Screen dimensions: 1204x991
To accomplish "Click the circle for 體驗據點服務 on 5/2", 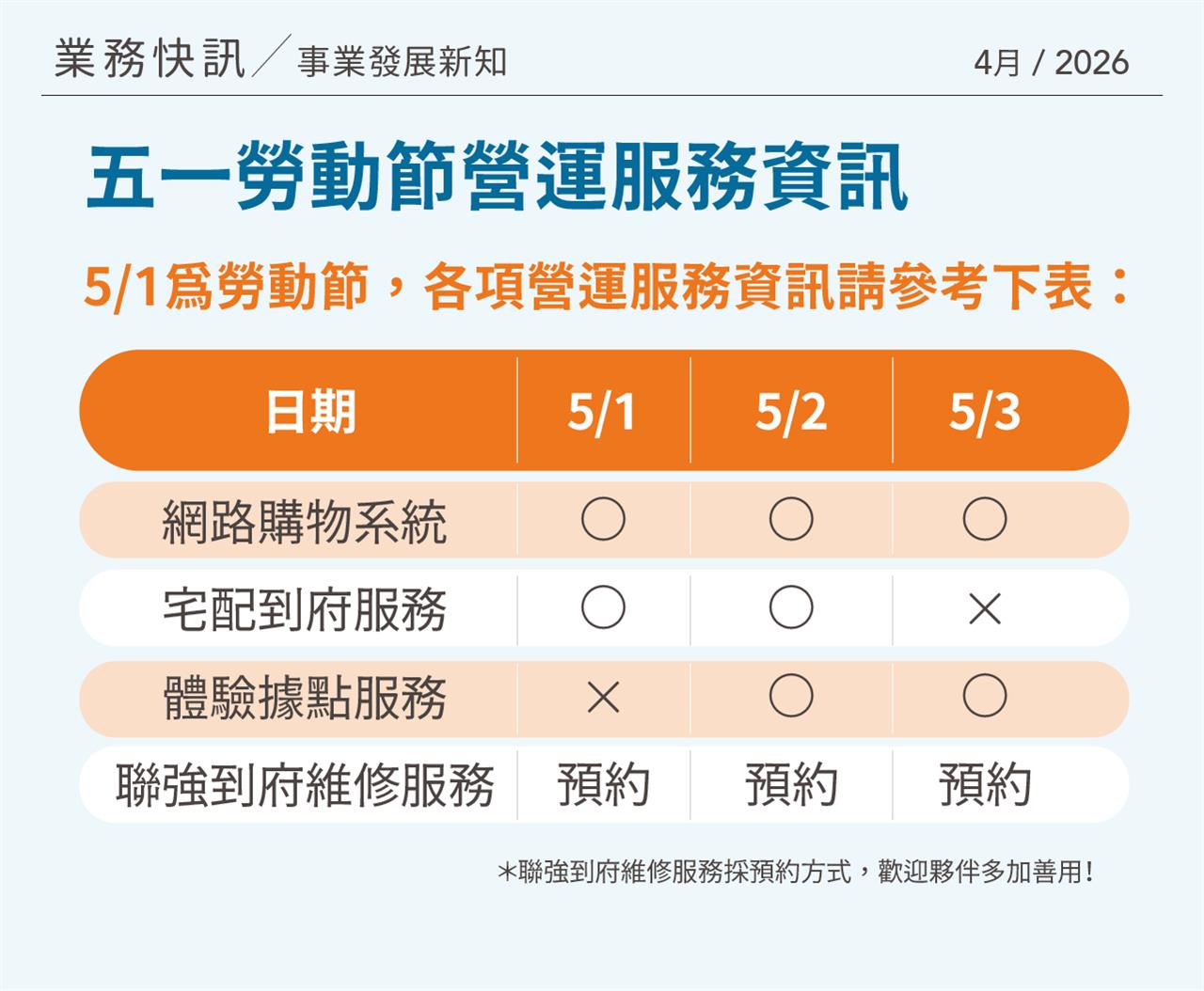I will pos(791,696).
